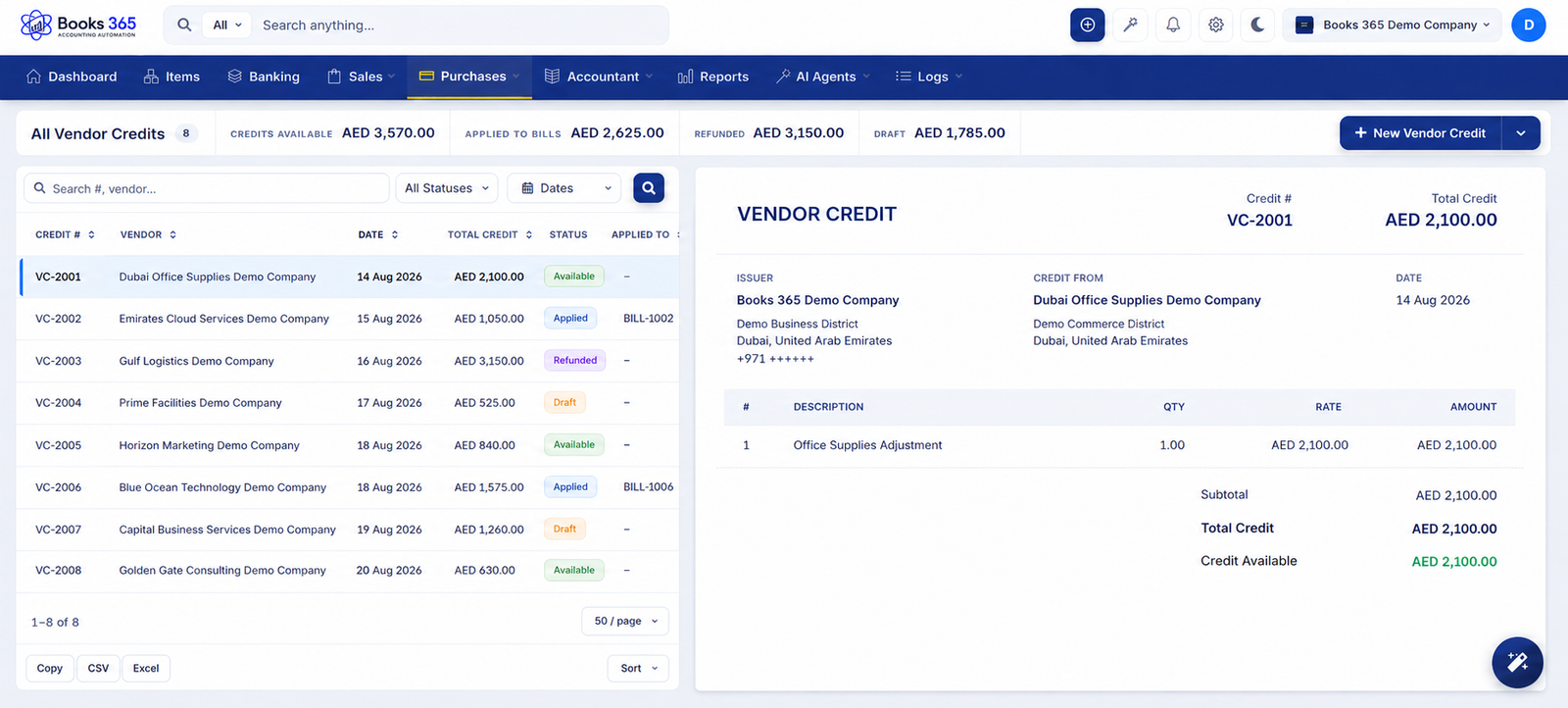Open the All Statuses filter dropdown
The height and width of the screenshot is (708, 1568).
pyautogui.click(x=447, y=188)
